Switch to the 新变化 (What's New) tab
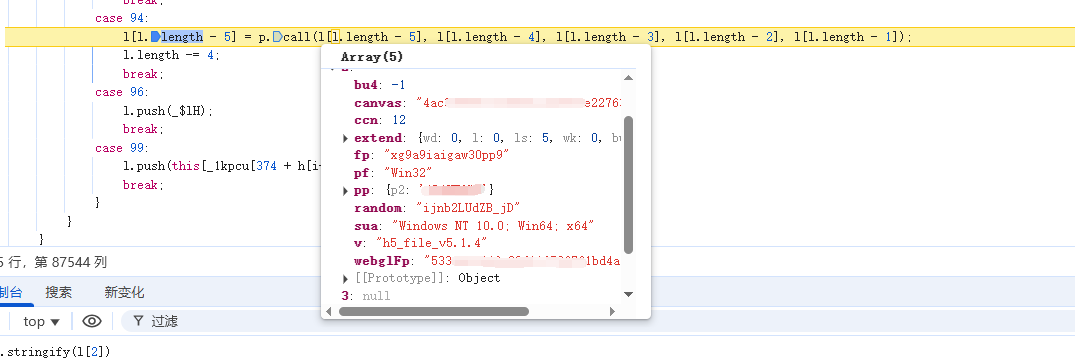This screenshot has height=361, width=1075. [x=124, y=292]
